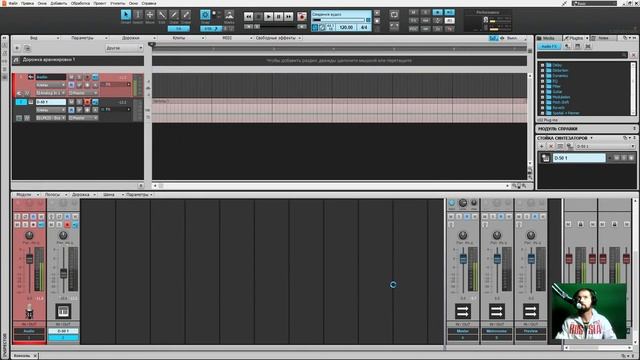Jump to the end with fast-forward button
The width and height of the screenshot is (640, 360).
click(289, 17)
